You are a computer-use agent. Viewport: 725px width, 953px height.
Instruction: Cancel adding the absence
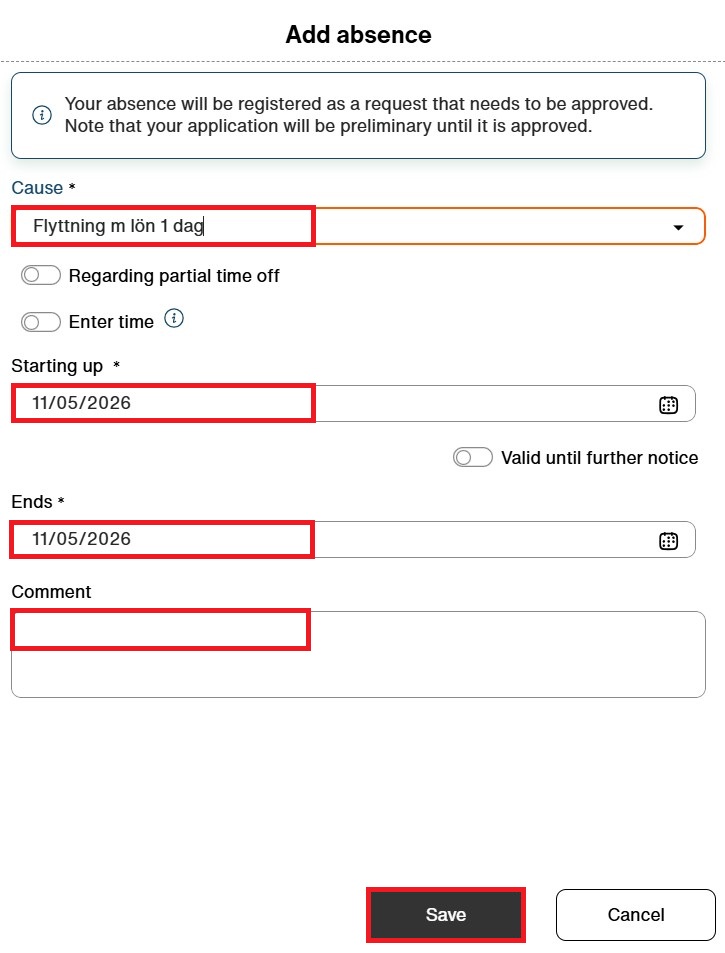(x=636, y=915)
